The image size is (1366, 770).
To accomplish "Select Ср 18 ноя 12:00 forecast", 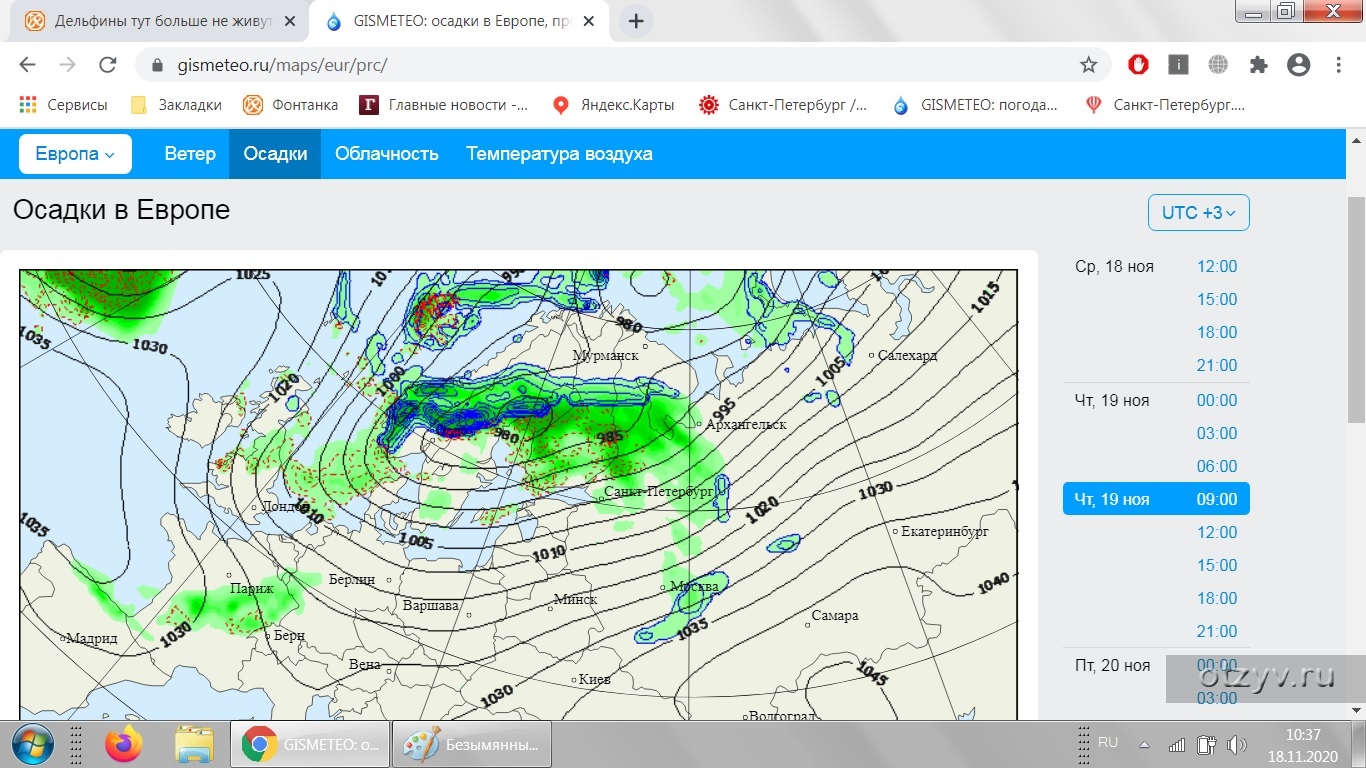I will [x=1217, y=267].
